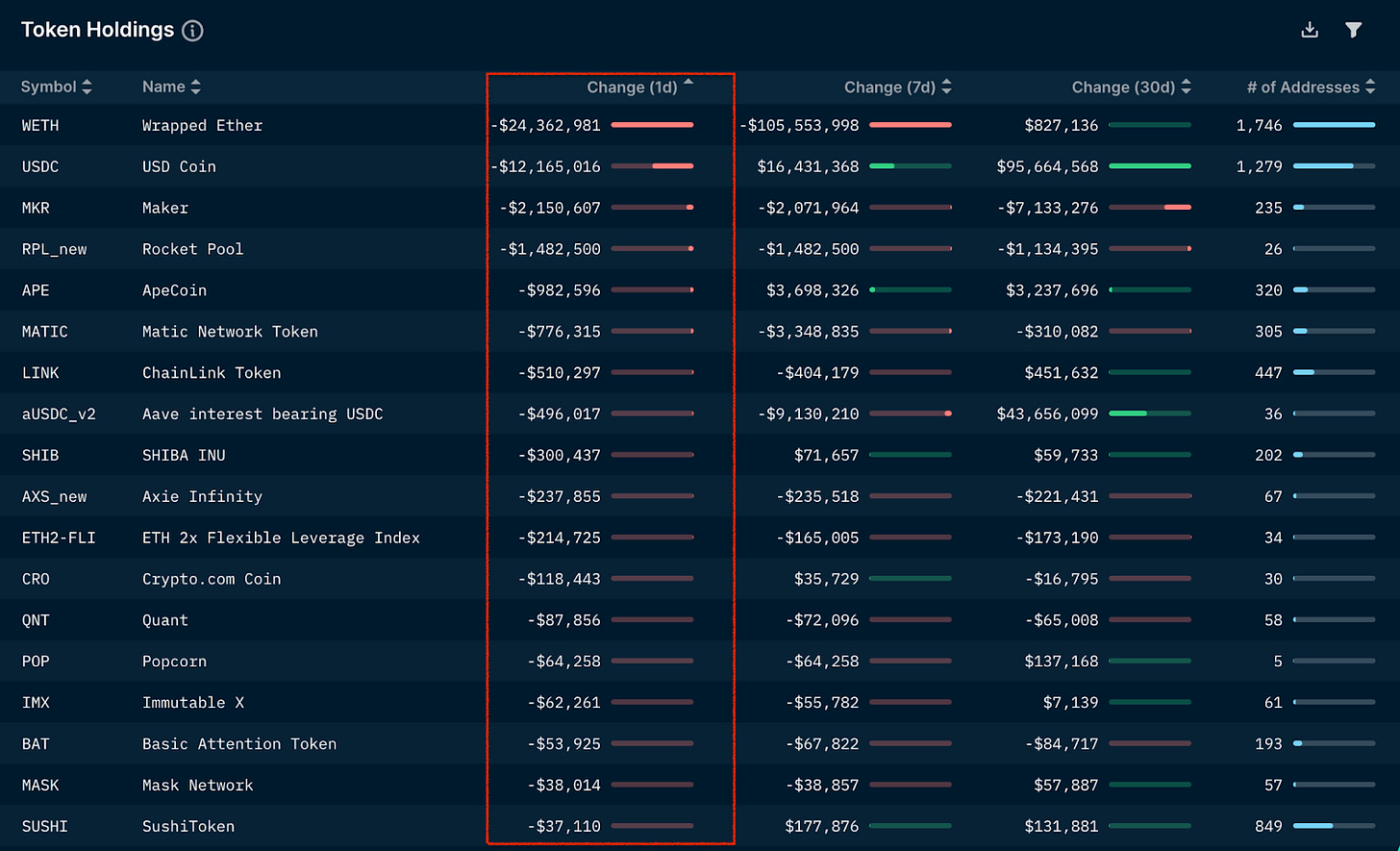1400x851 pixels.
Task: Click address count 1,746
Action: click(1260, 125)
